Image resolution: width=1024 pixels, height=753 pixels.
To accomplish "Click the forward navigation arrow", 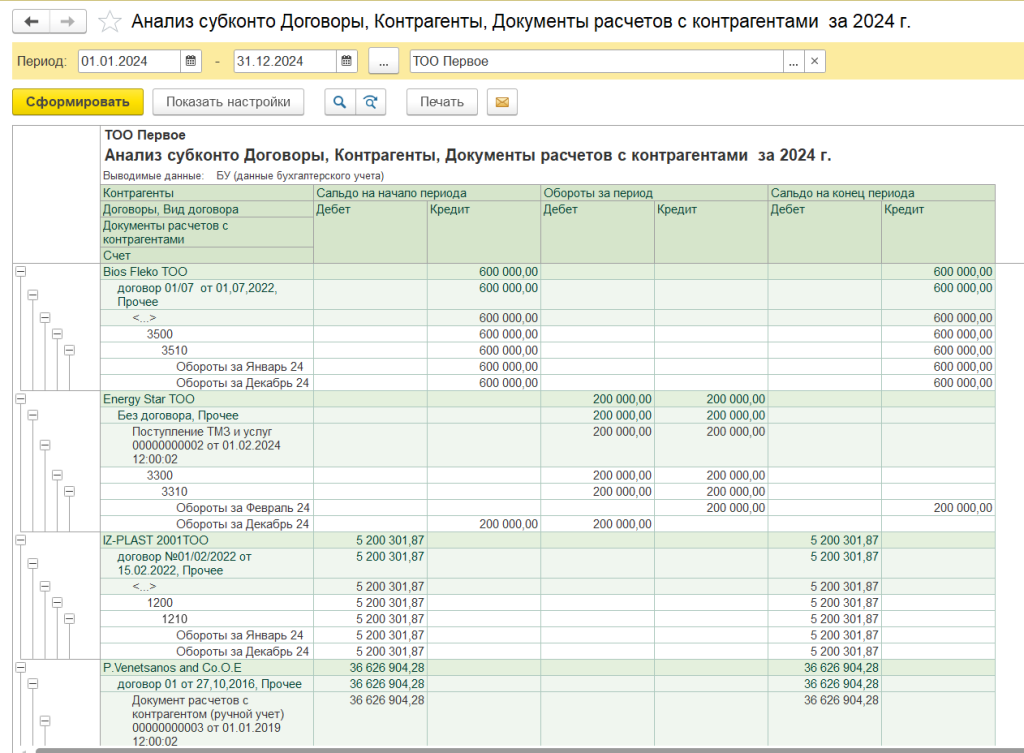I will (x=67, y=21).
